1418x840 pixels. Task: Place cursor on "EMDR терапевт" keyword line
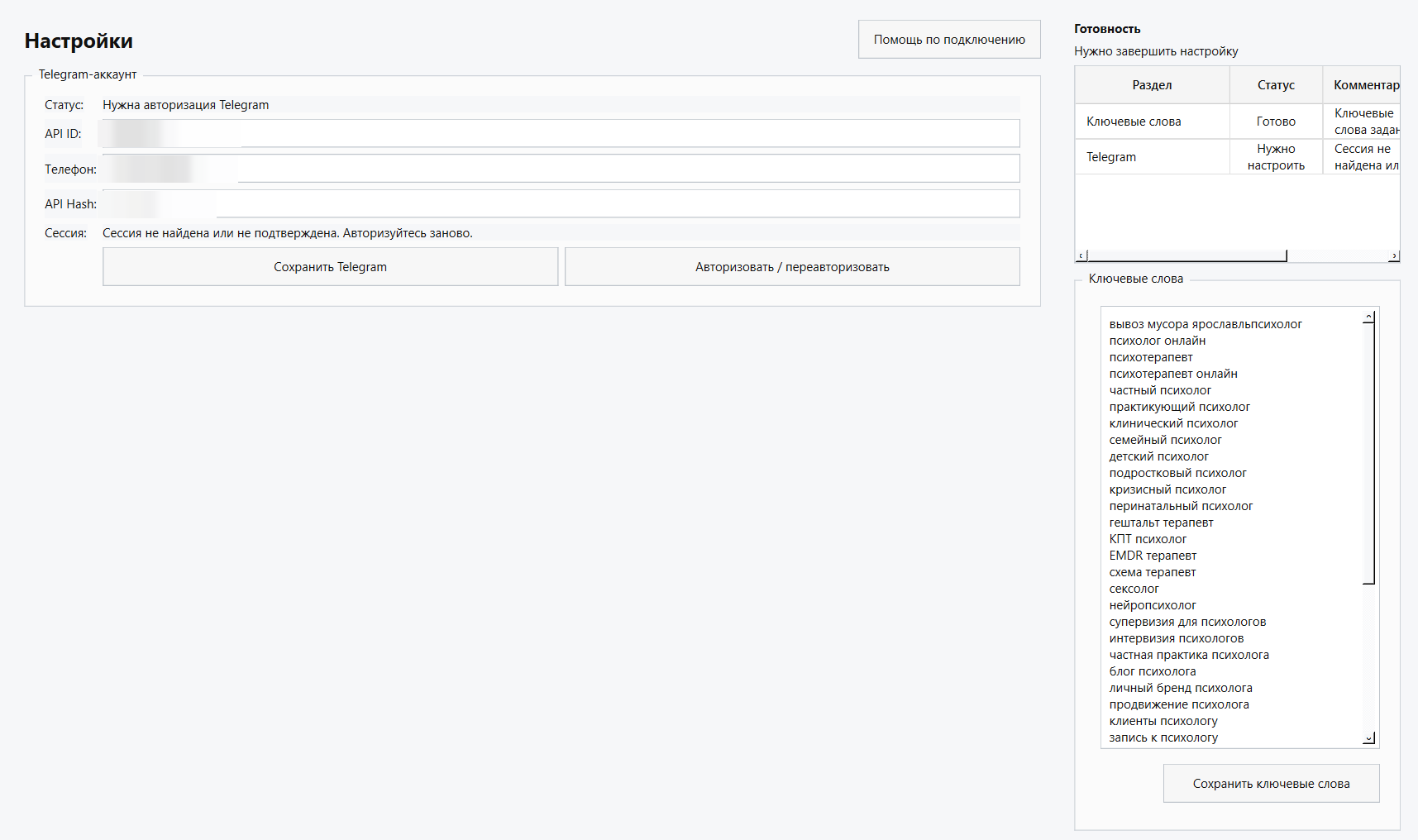pos(1153,556)
